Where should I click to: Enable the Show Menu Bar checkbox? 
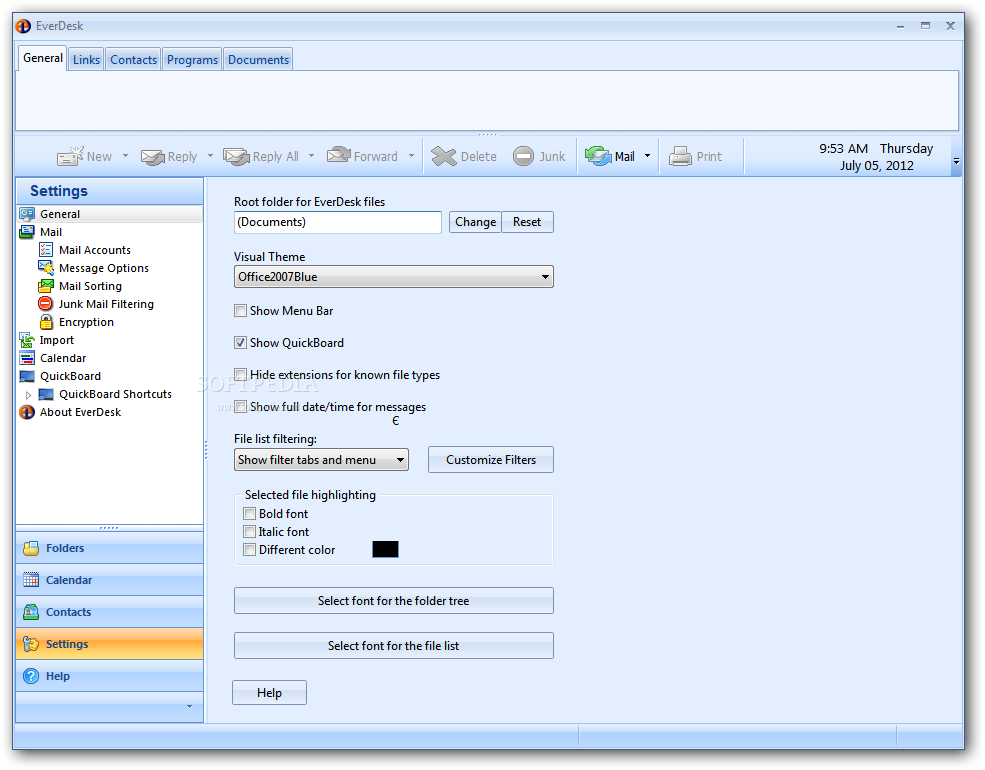point(241,310)
